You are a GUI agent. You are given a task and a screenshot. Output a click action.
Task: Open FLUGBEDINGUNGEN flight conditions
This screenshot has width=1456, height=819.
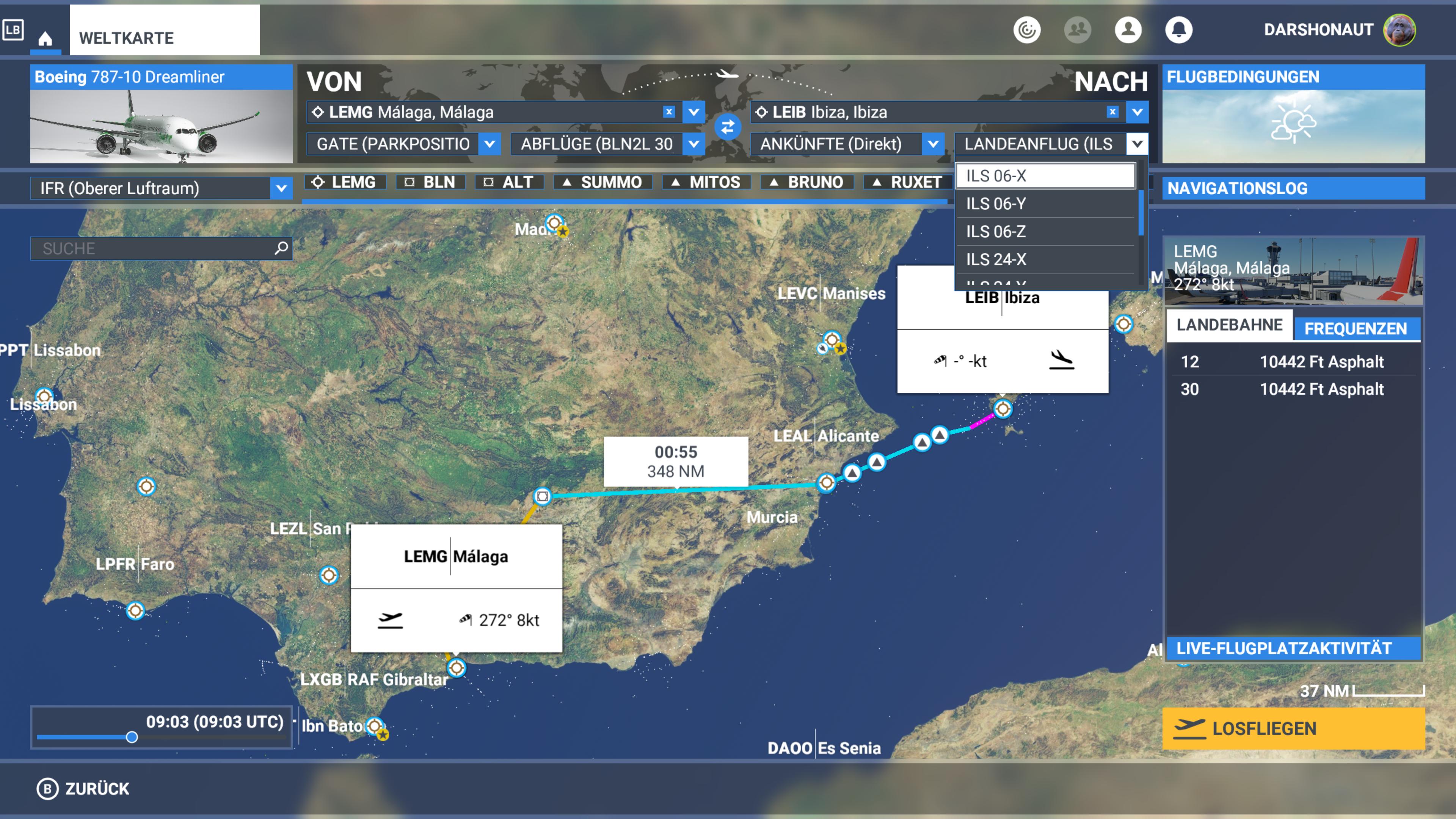coord(1293,114)
